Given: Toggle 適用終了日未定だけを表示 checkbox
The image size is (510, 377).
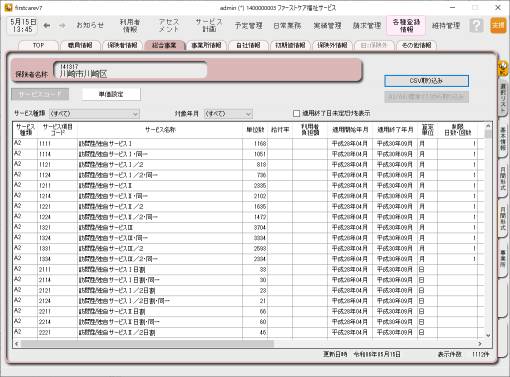Looking at the screenshot, I should point(296,114).
